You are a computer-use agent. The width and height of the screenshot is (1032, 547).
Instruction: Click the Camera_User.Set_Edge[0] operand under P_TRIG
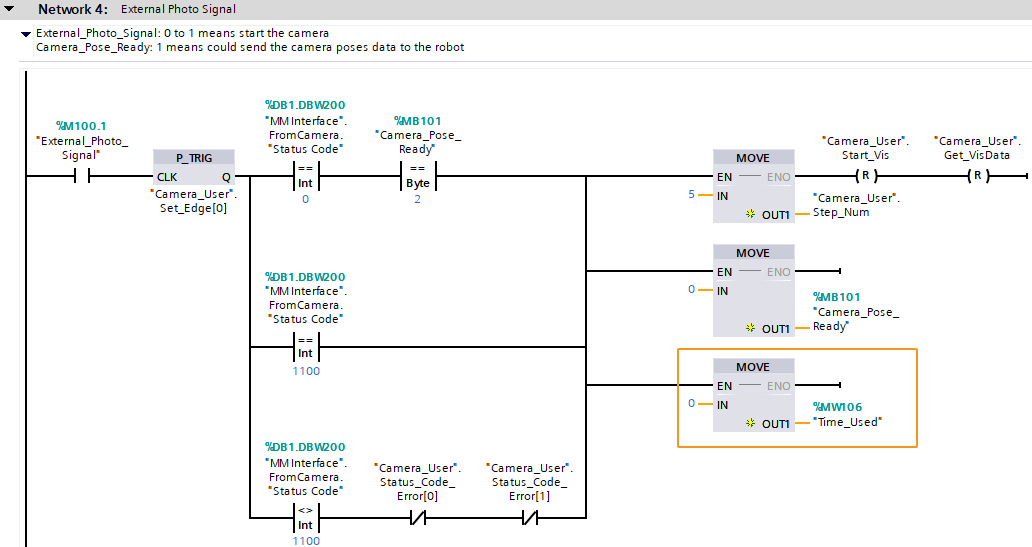pos(194,201)
